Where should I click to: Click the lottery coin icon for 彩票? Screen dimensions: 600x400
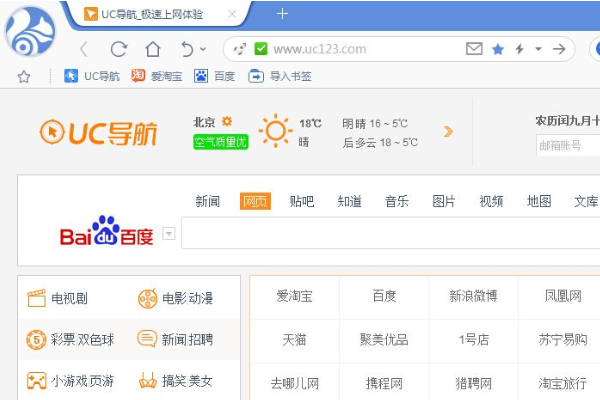[36, 340]
